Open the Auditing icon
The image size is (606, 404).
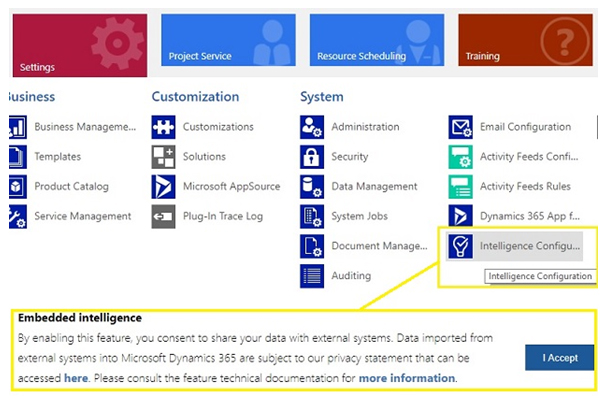(312, 275)
